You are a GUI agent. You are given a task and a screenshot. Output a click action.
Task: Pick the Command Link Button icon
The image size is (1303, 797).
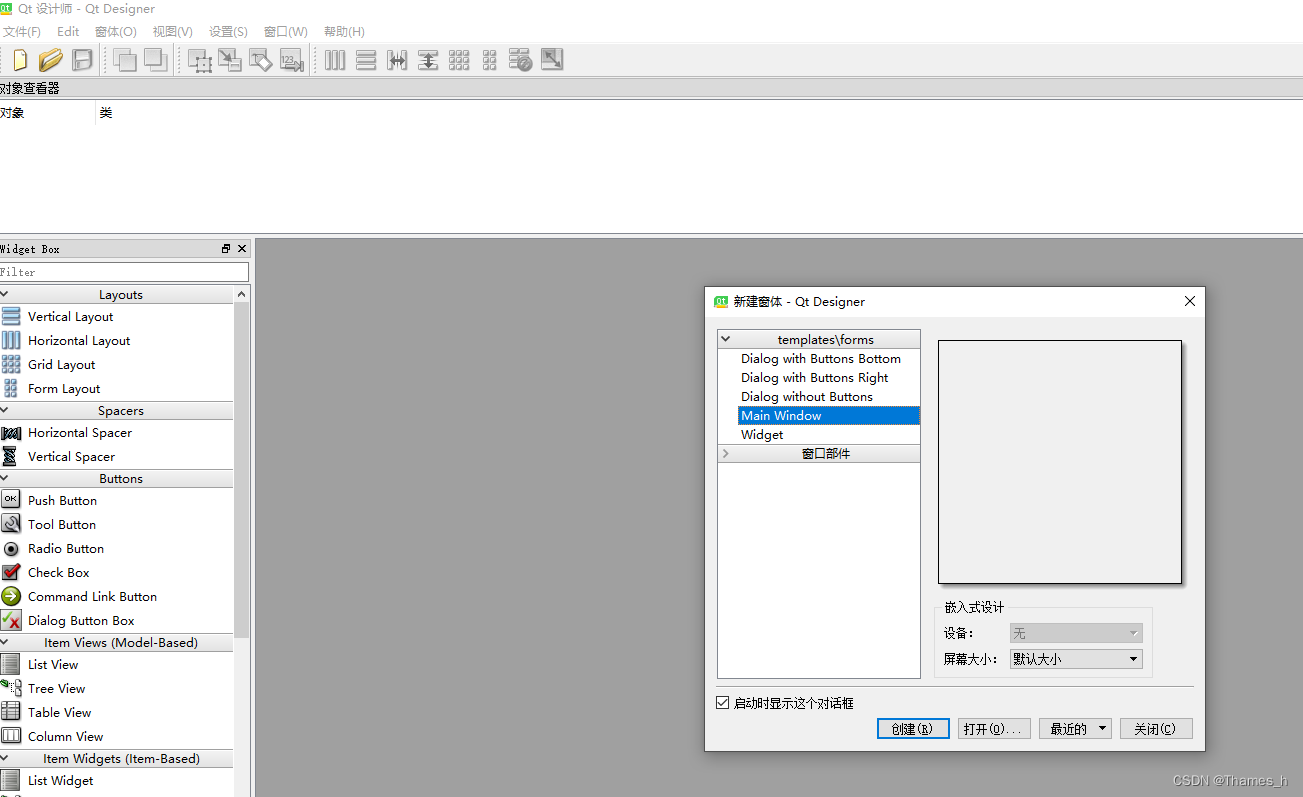pos(11,596)
